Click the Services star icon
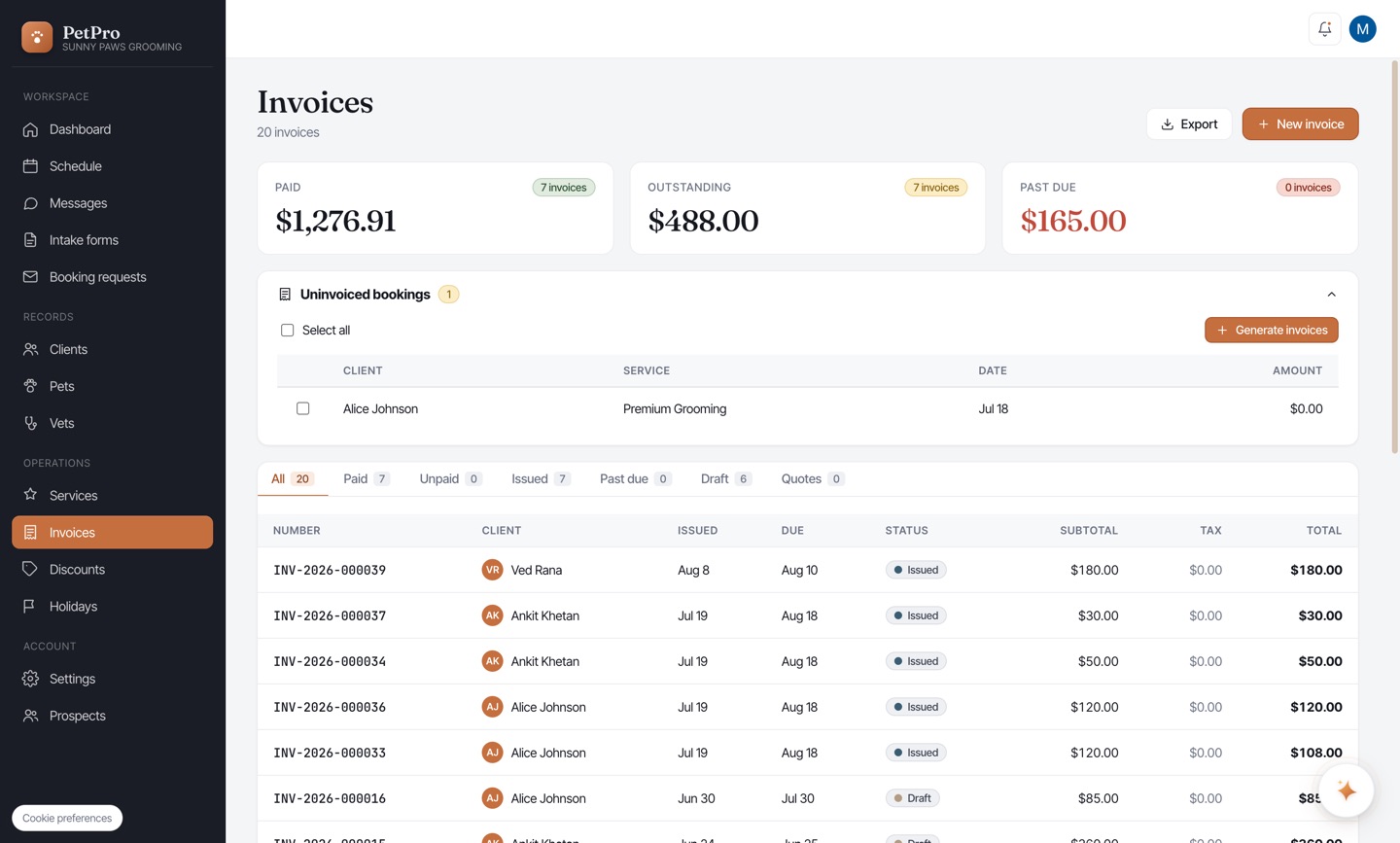The width and height of the screenshot is (1400, 843). coord(31,495)
